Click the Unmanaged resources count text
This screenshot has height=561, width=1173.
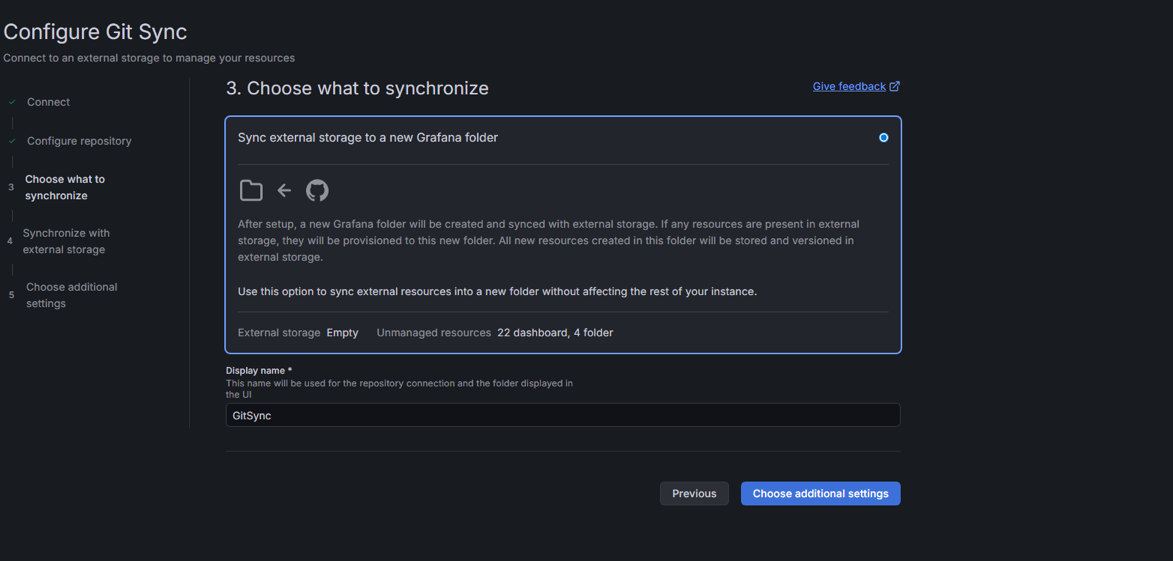[554, 333]
